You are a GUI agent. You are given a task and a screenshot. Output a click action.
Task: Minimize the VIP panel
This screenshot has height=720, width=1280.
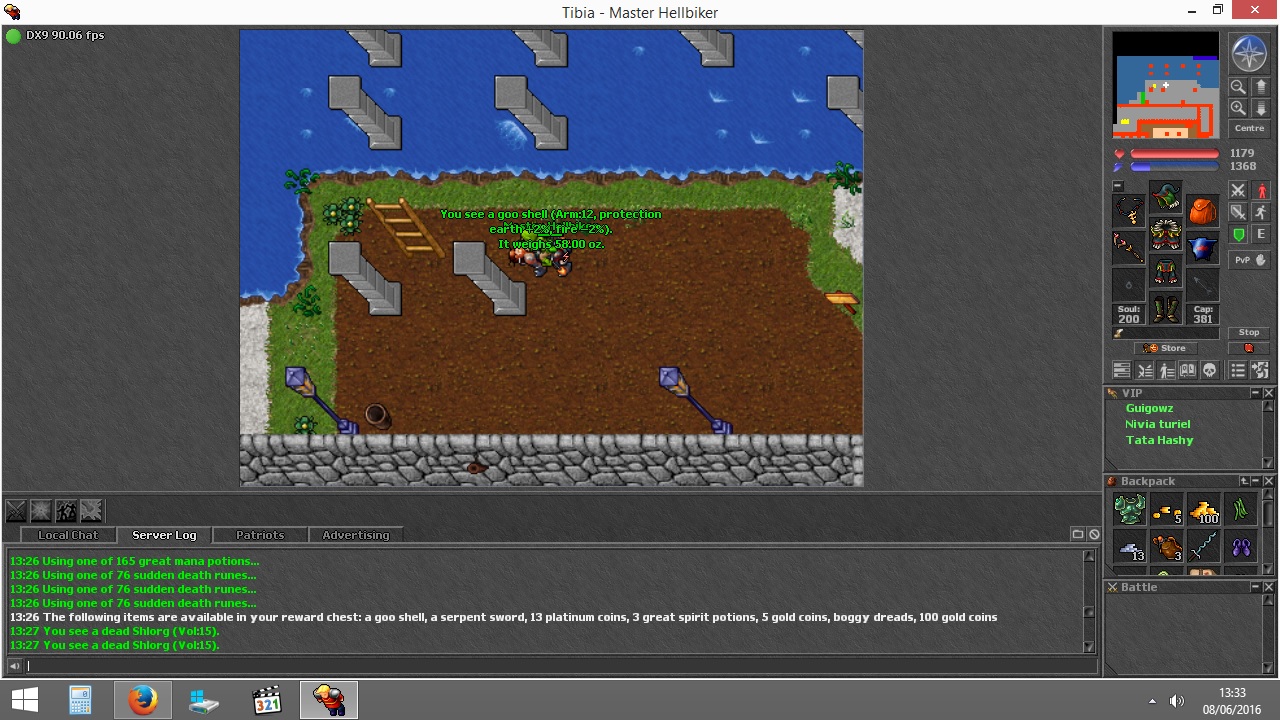[1256, 393]
